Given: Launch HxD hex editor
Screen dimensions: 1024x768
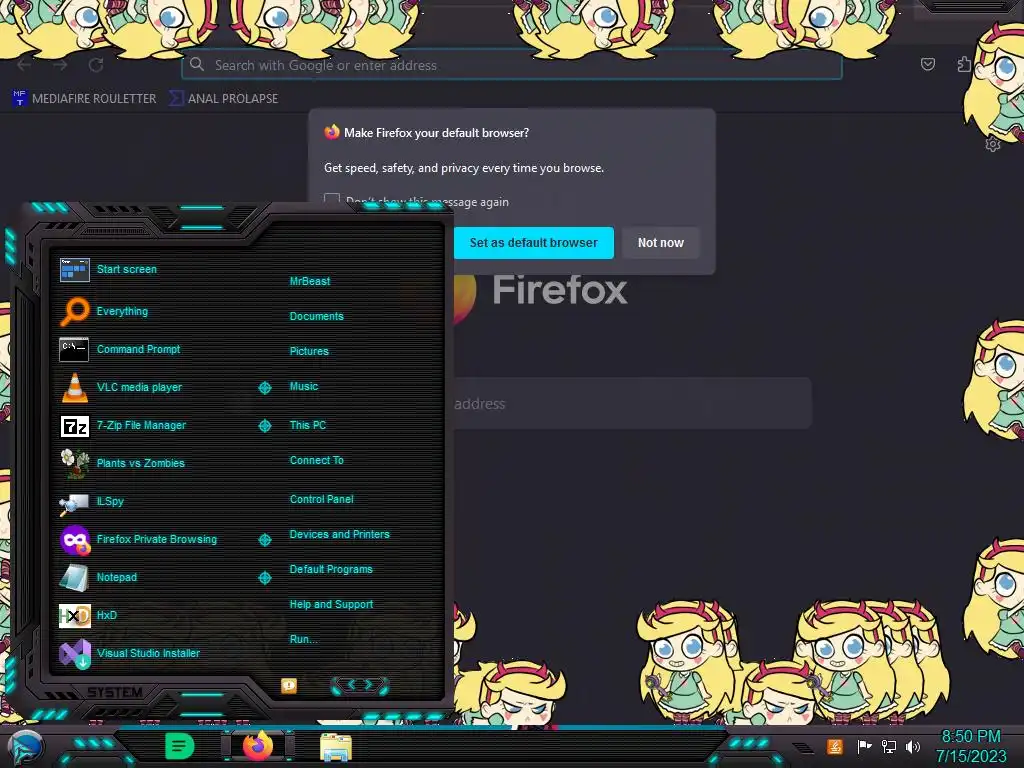Looking at the screenshot, I should point(88,615).
